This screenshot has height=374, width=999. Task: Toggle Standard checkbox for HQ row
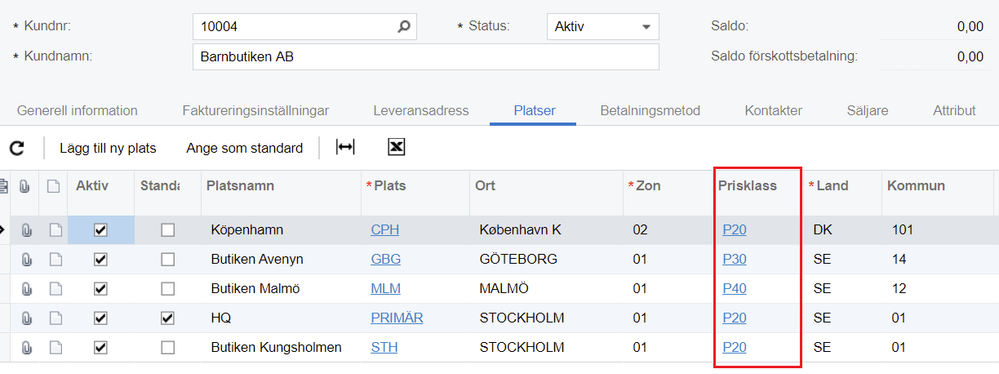168,318
